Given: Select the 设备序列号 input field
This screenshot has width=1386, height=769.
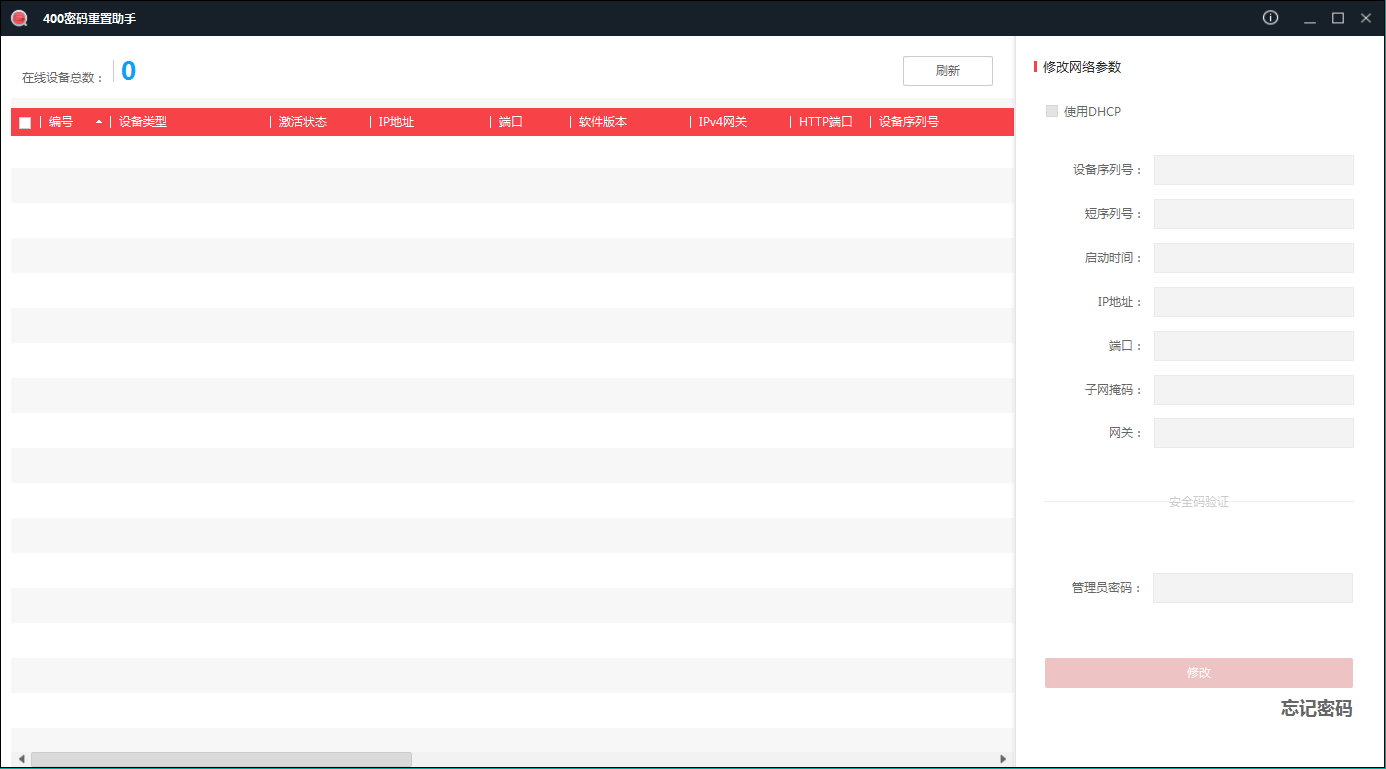Looking at the screenshot, I should coord(1253,170).
